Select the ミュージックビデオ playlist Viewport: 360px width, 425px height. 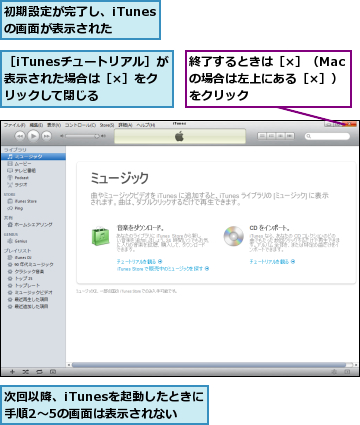tap(33, 293)
